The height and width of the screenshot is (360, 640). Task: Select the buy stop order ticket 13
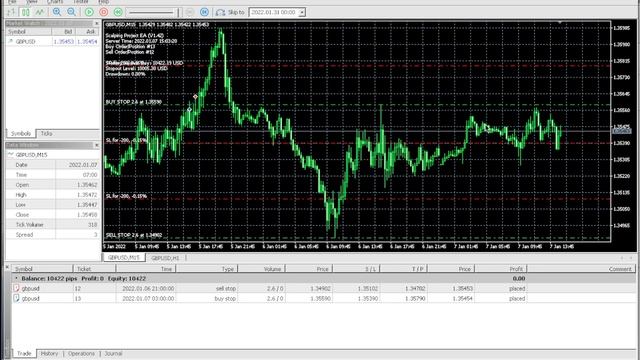click(x=324, y=299)
